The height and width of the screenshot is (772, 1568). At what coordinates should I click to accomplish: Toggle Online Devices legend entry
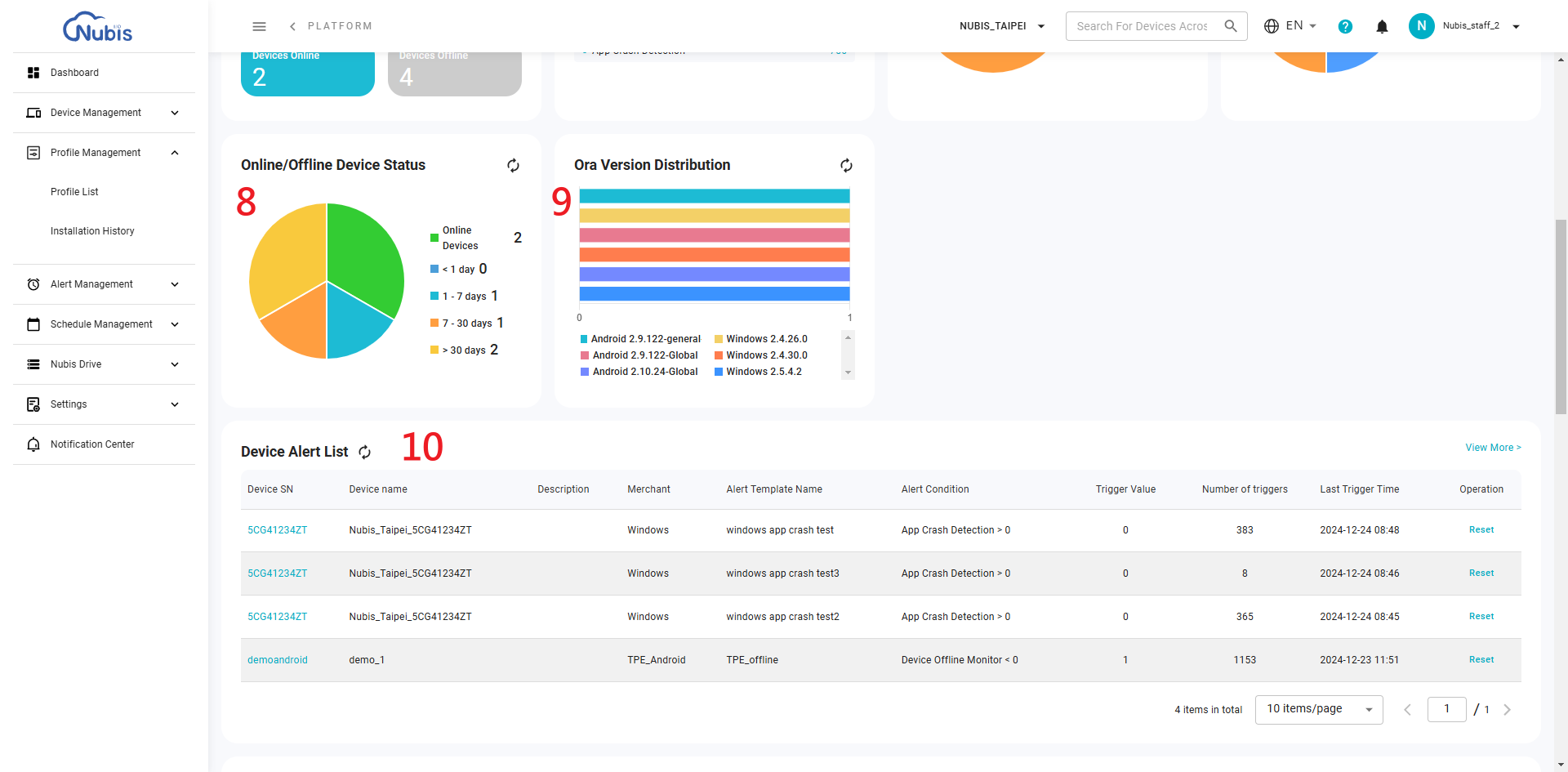coord(476,238)
